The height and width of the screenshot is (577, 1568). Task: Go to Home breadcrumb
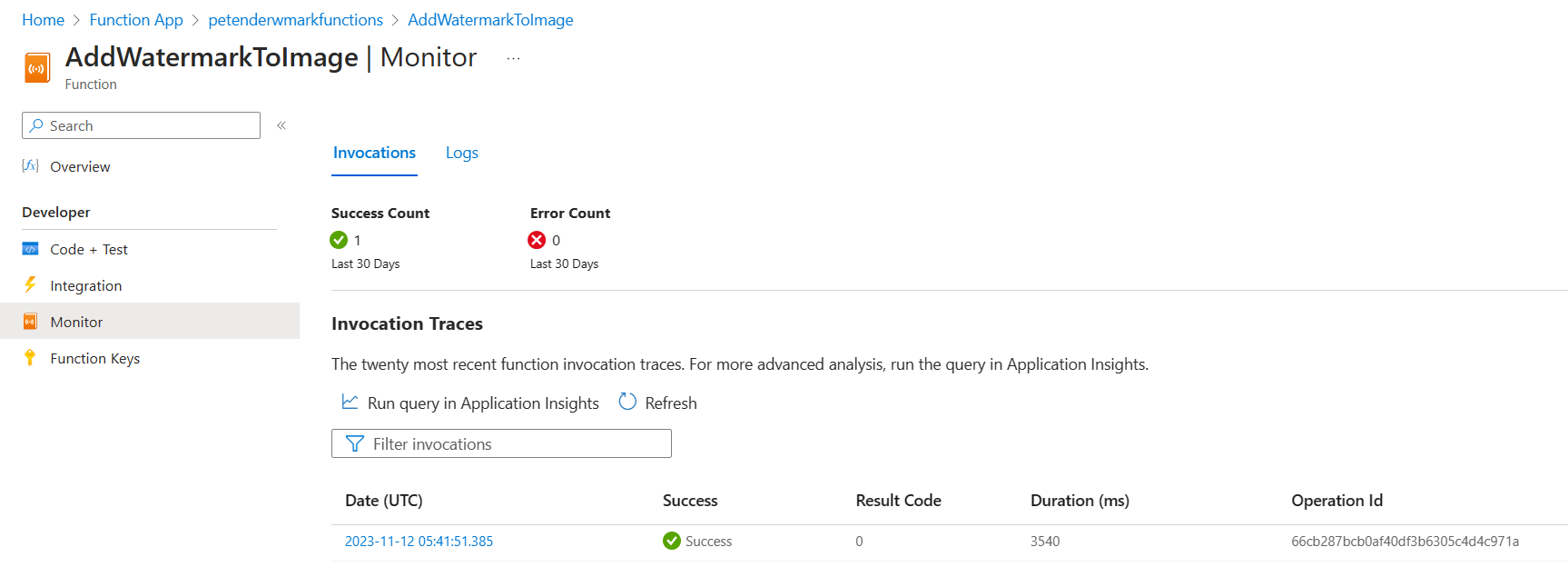click(x=43, y=20)
